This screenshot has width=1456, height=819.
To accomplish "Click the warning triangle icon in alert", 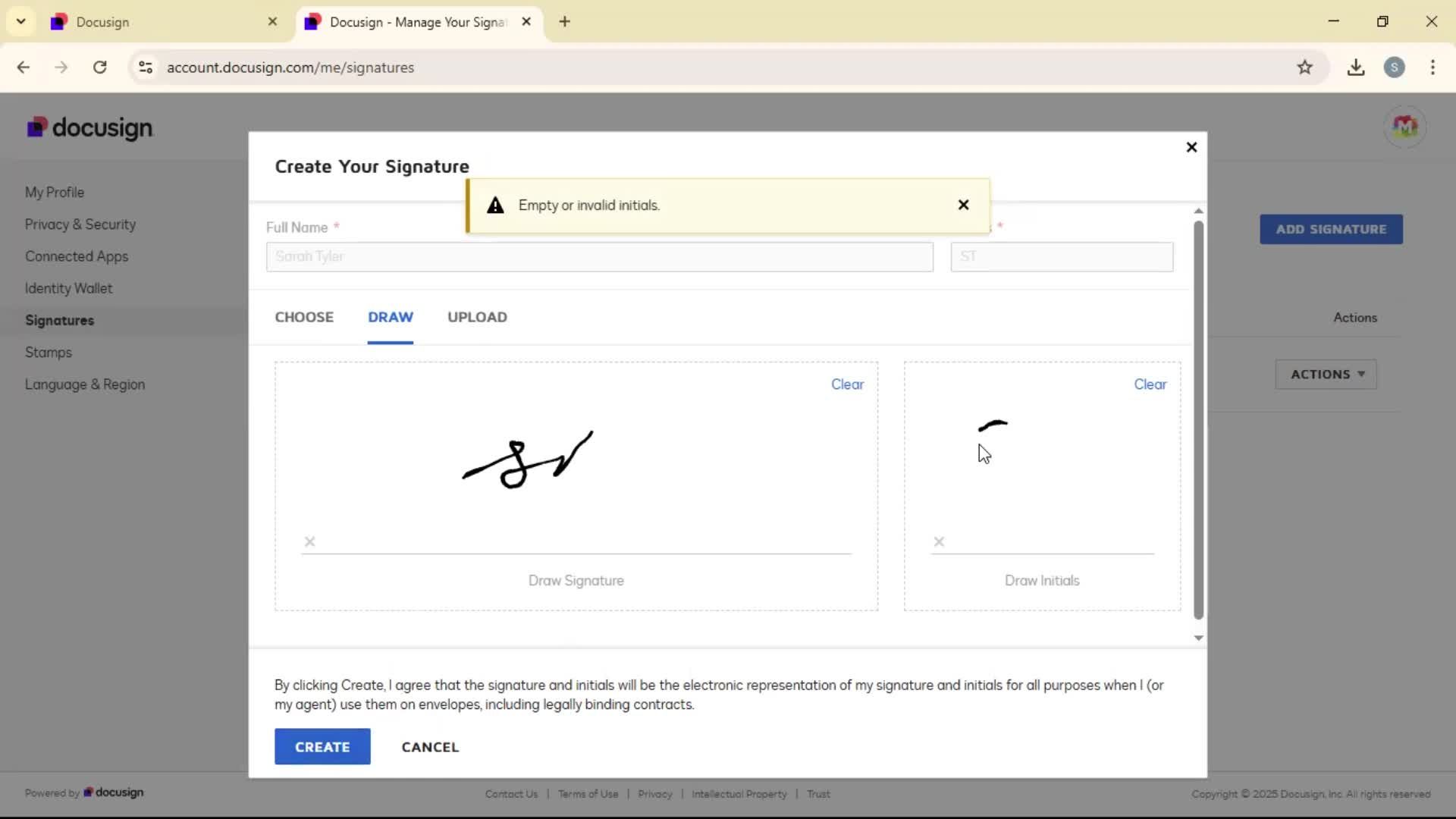I will click(x=495, y=206).
